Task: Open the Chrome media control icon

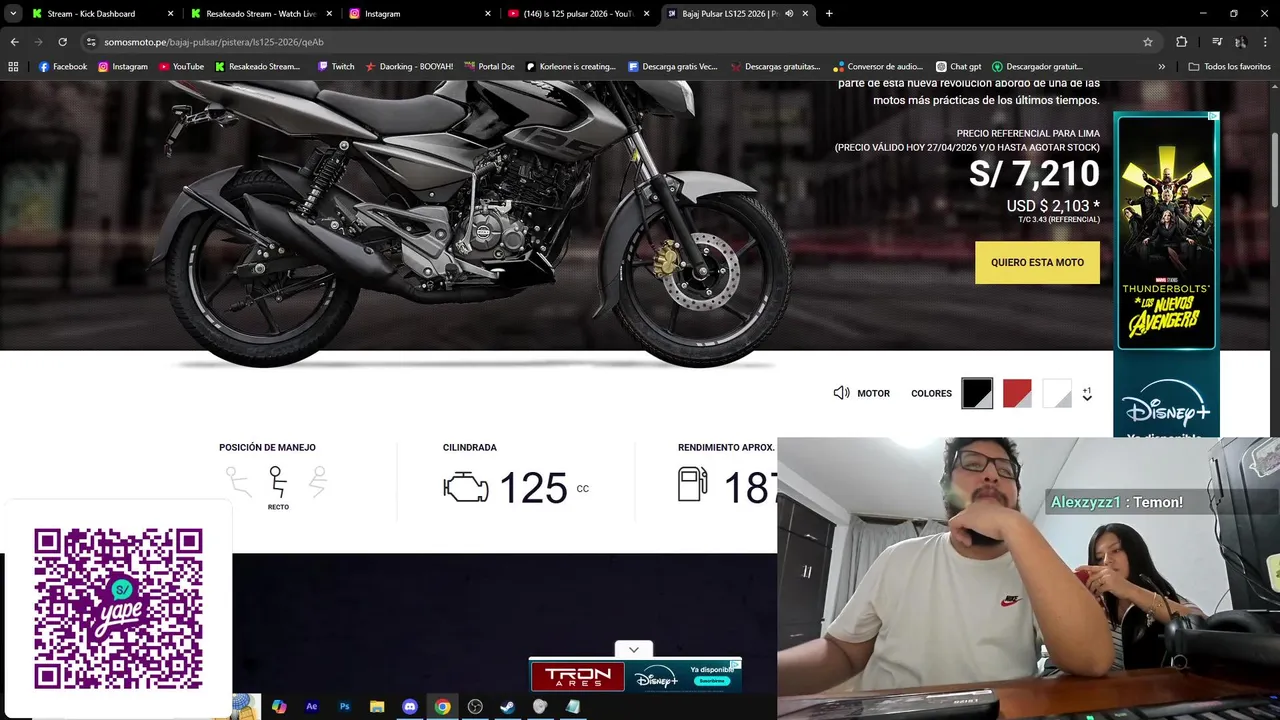Action: pyautogui.click(x=1217, y=42)
